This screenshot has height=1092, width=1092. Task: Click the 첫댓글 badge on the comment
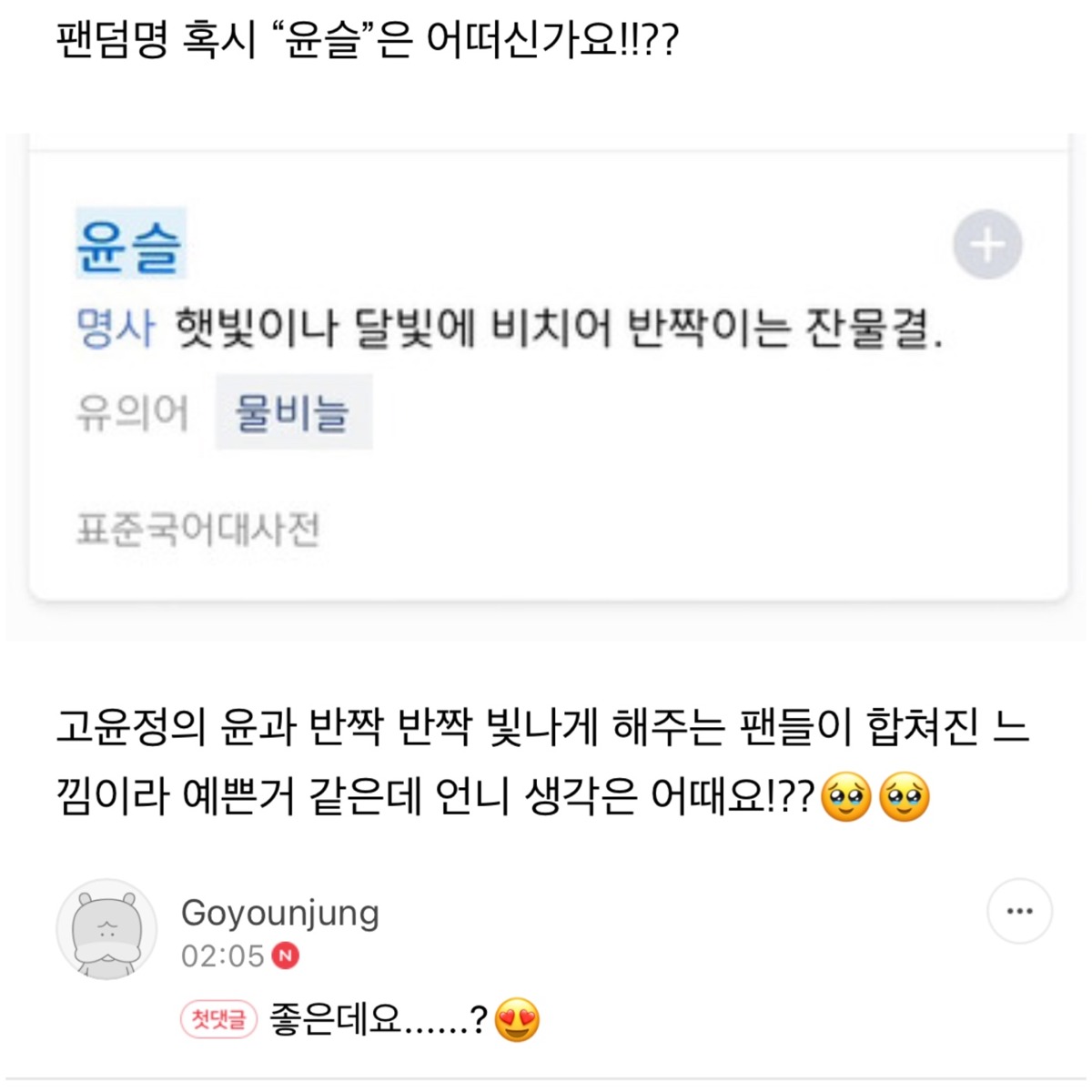point(219,1019)
